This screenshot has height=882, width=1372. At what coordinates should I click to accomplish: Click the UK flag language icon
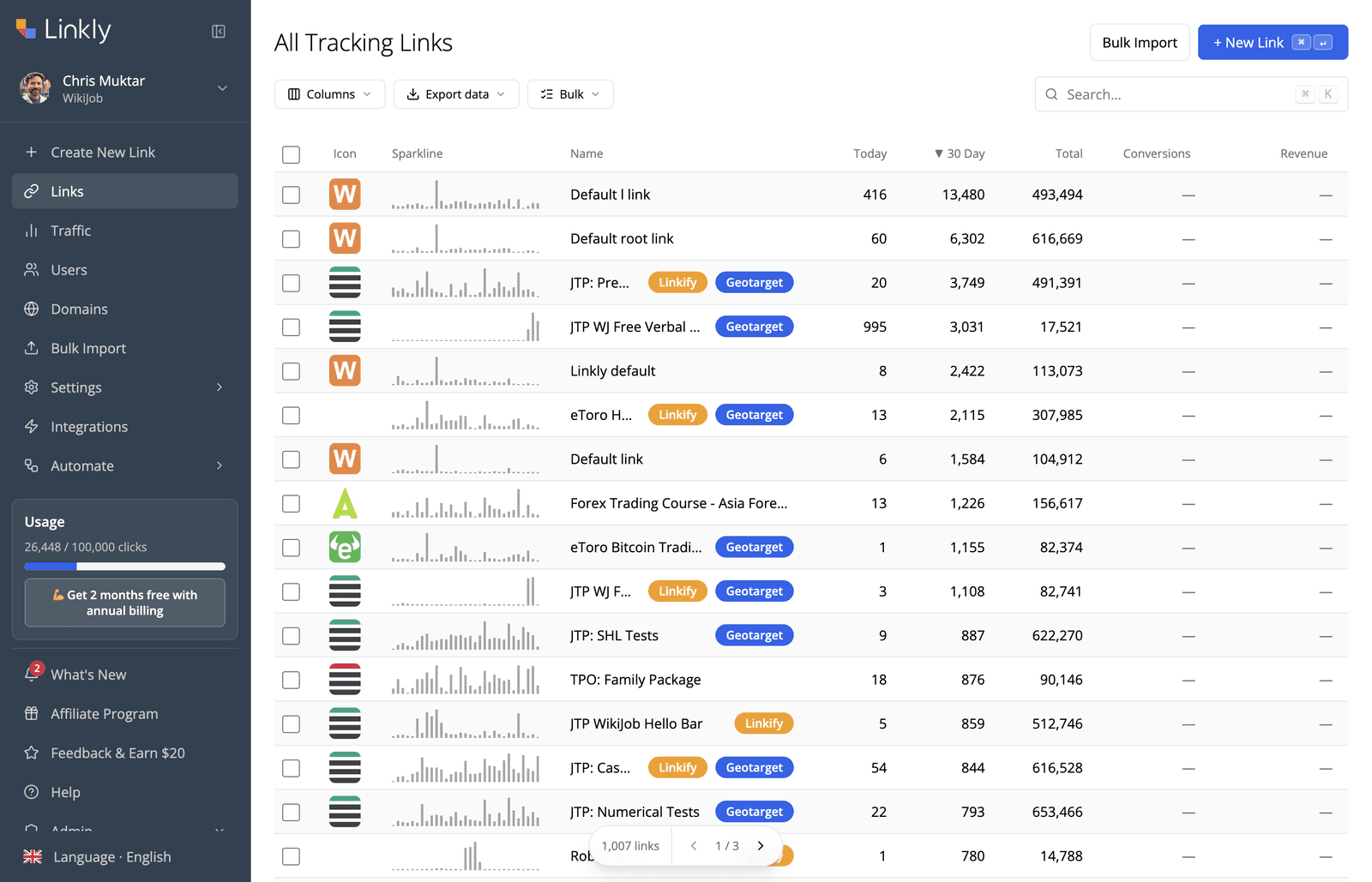tap(33, 856)
